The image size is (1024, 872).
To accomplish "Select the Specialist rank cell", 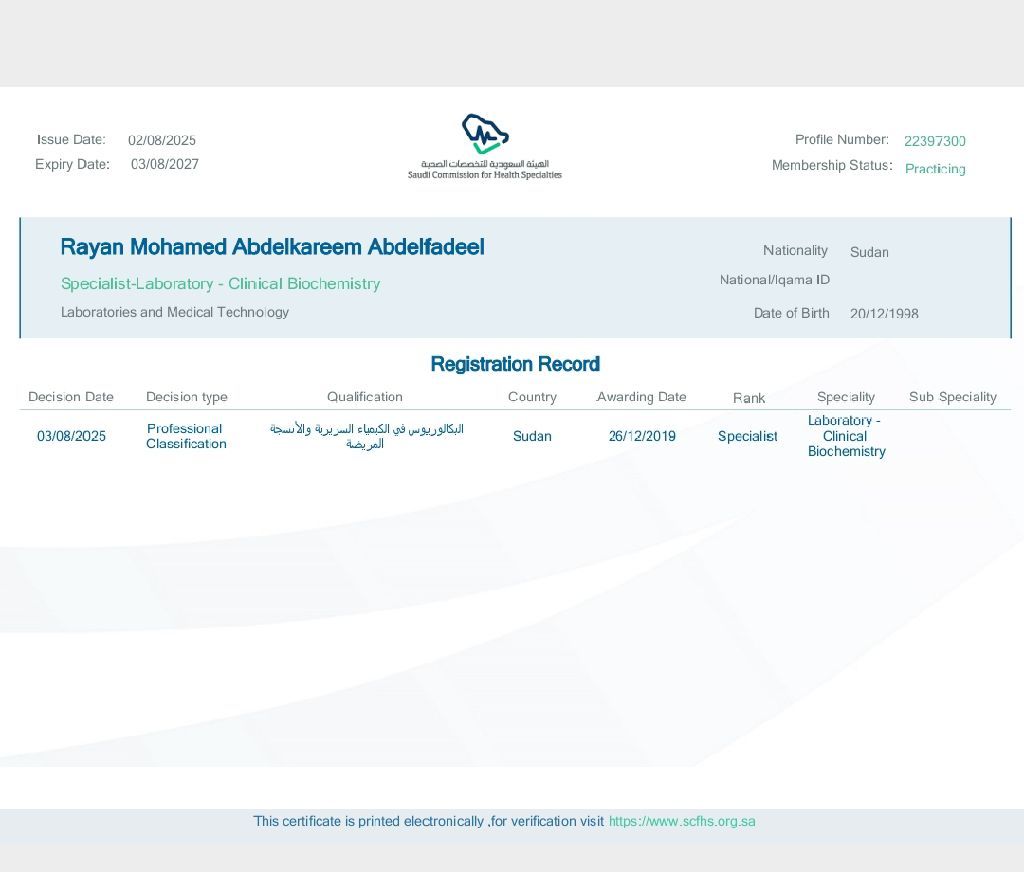I will tap(747, 436).
